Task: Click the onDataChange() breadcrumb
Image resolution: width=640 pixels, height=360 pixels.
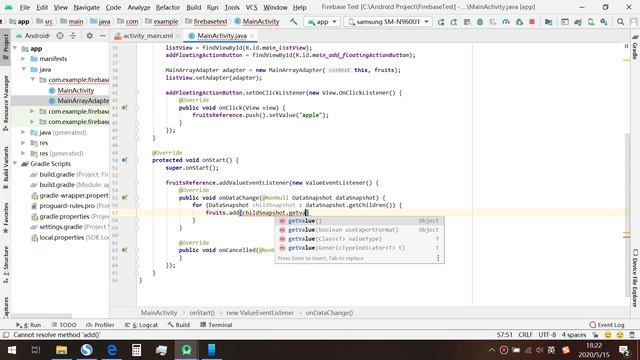Action: (x=329, y=313)
